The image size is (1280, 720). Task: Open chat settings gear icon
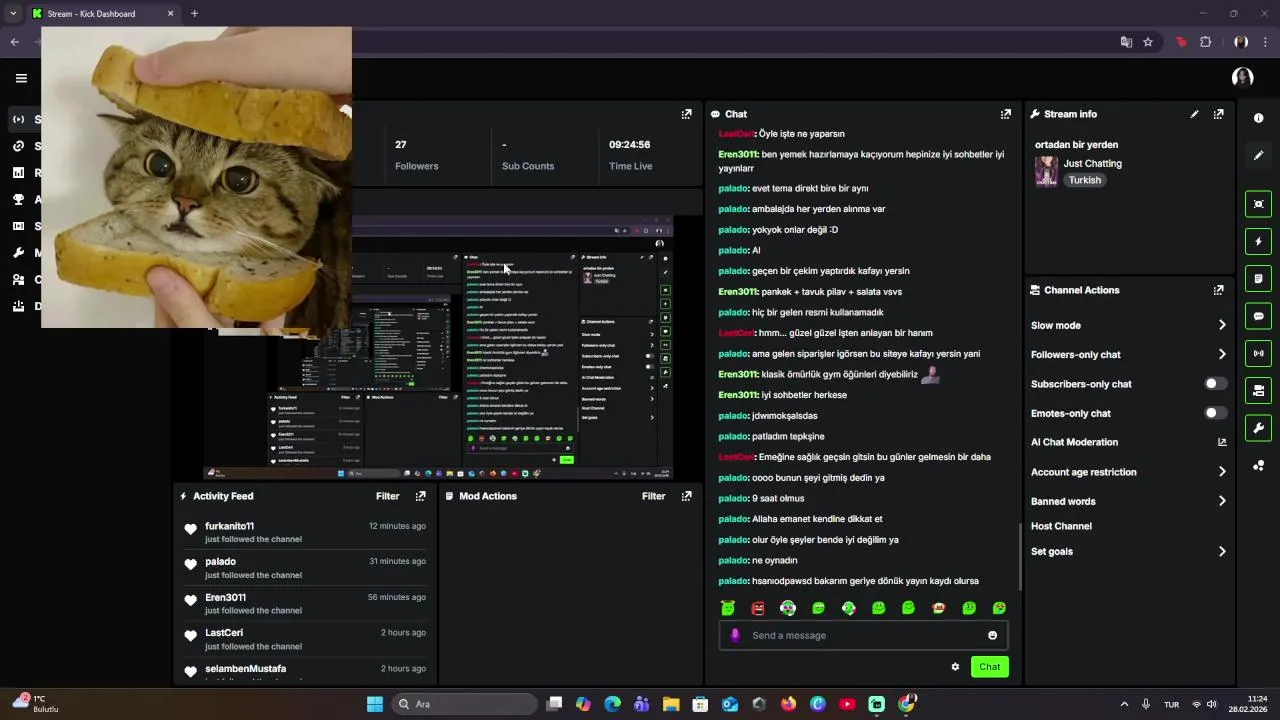[955, 667]
